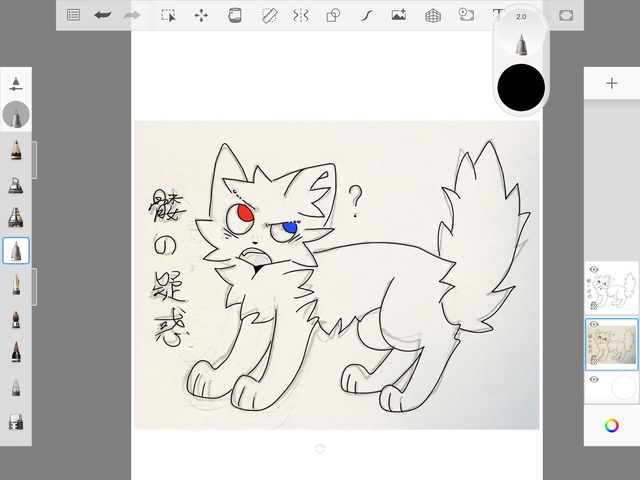Enable Predictive Stroke curve tool
Screen dimensions: 640x480
click(x=366, y=15)
